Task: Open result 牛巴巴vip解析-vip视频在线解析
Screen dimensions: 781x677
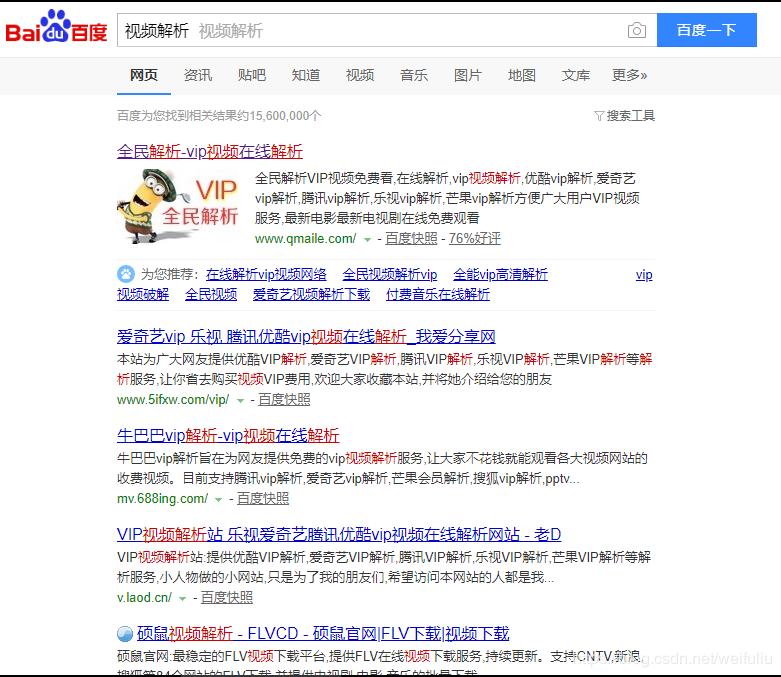Action: [228, 436]
